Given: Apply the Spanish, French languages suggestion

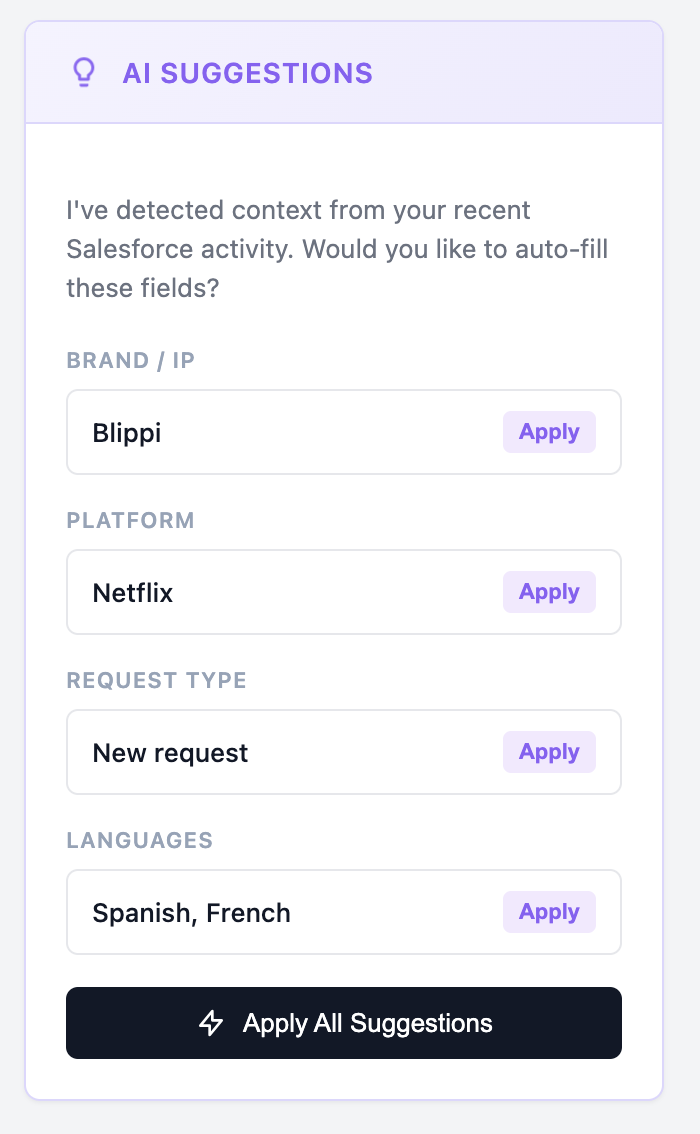Looking at the screenshot, I should click(549, 912).
